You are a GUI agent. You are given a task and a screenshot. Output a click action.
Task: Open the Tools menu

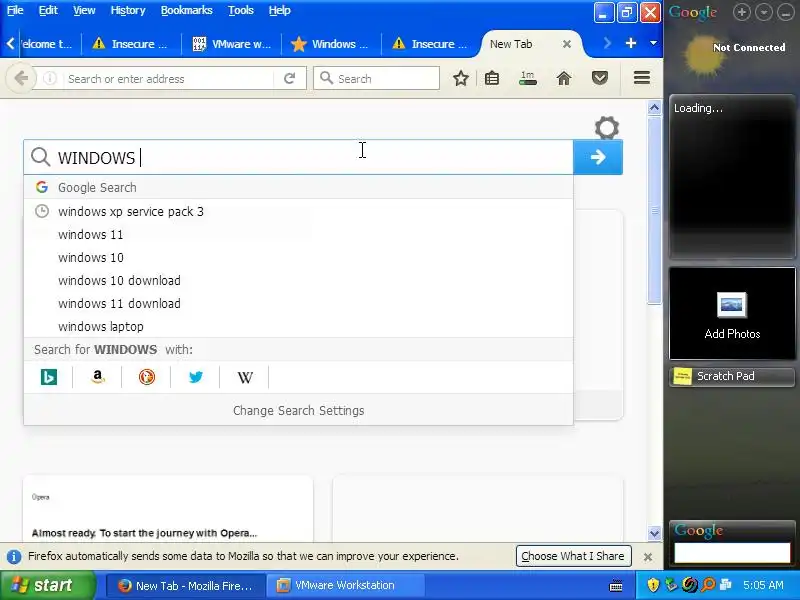pos(240,10)
